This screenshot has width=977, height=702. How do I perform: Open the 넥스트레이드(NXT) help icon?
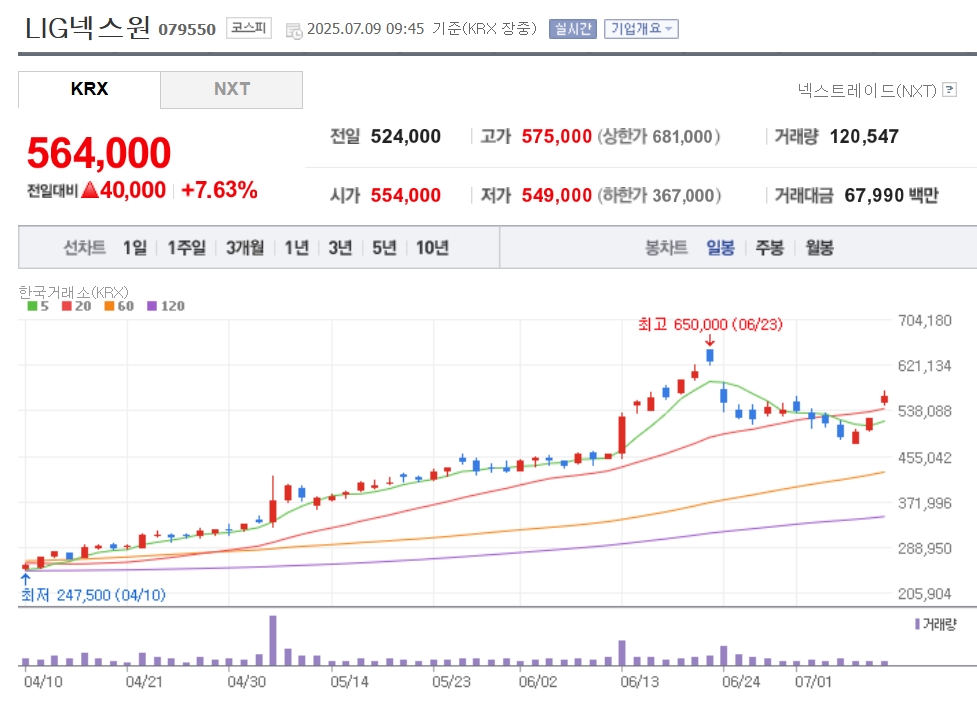(950, 90)
